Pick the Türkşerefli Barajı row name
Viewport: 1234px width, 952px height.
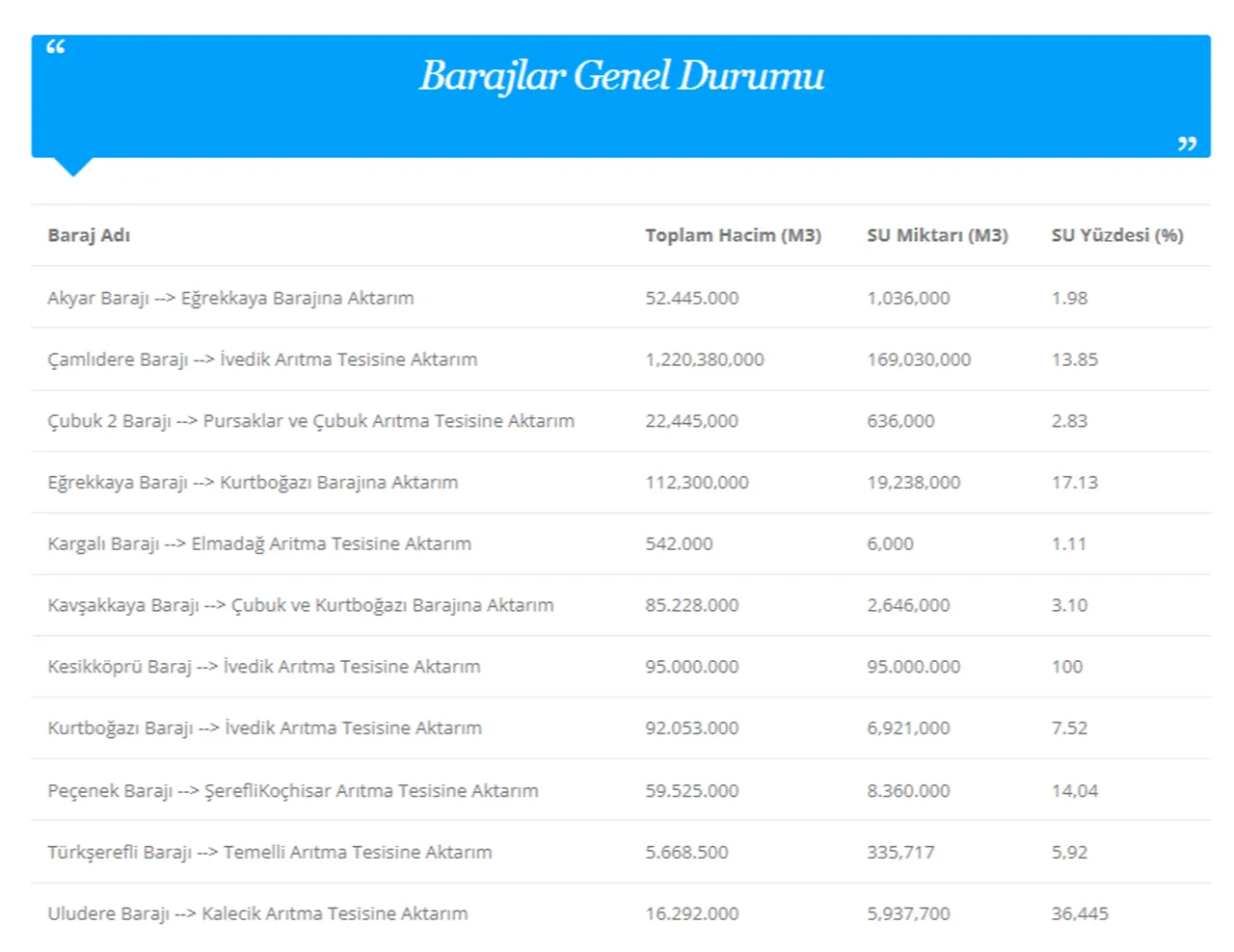pyautogui.click(x=270, y=853)
